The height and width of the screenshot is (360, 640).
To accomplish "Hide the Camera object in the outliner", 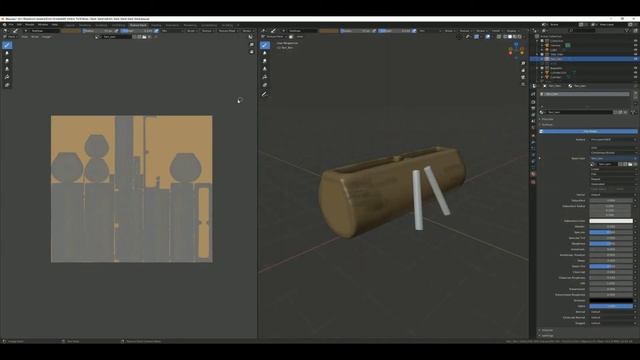I will point(636,45).
